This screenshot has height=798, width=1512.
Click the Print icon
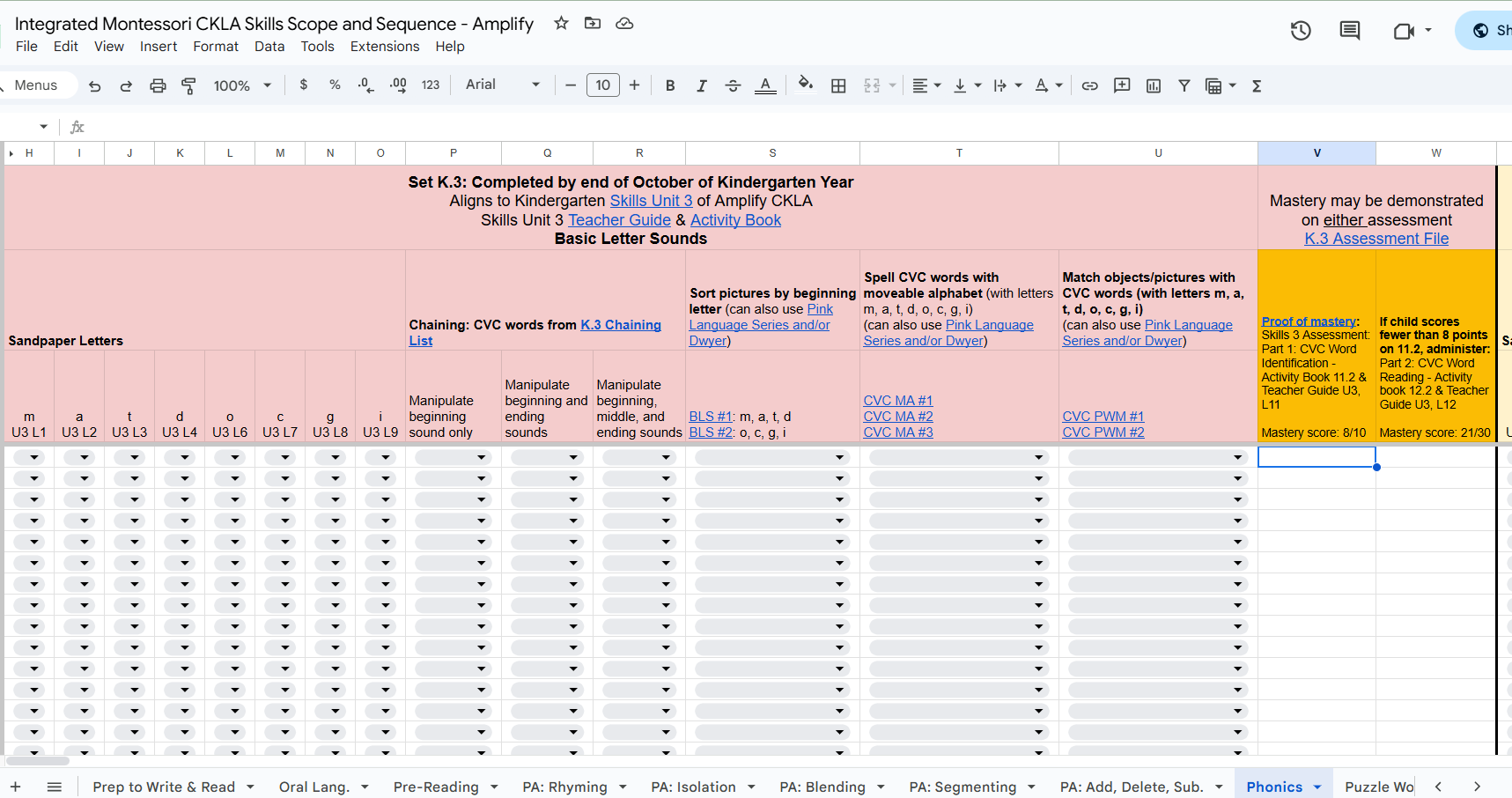pos(158,85)
